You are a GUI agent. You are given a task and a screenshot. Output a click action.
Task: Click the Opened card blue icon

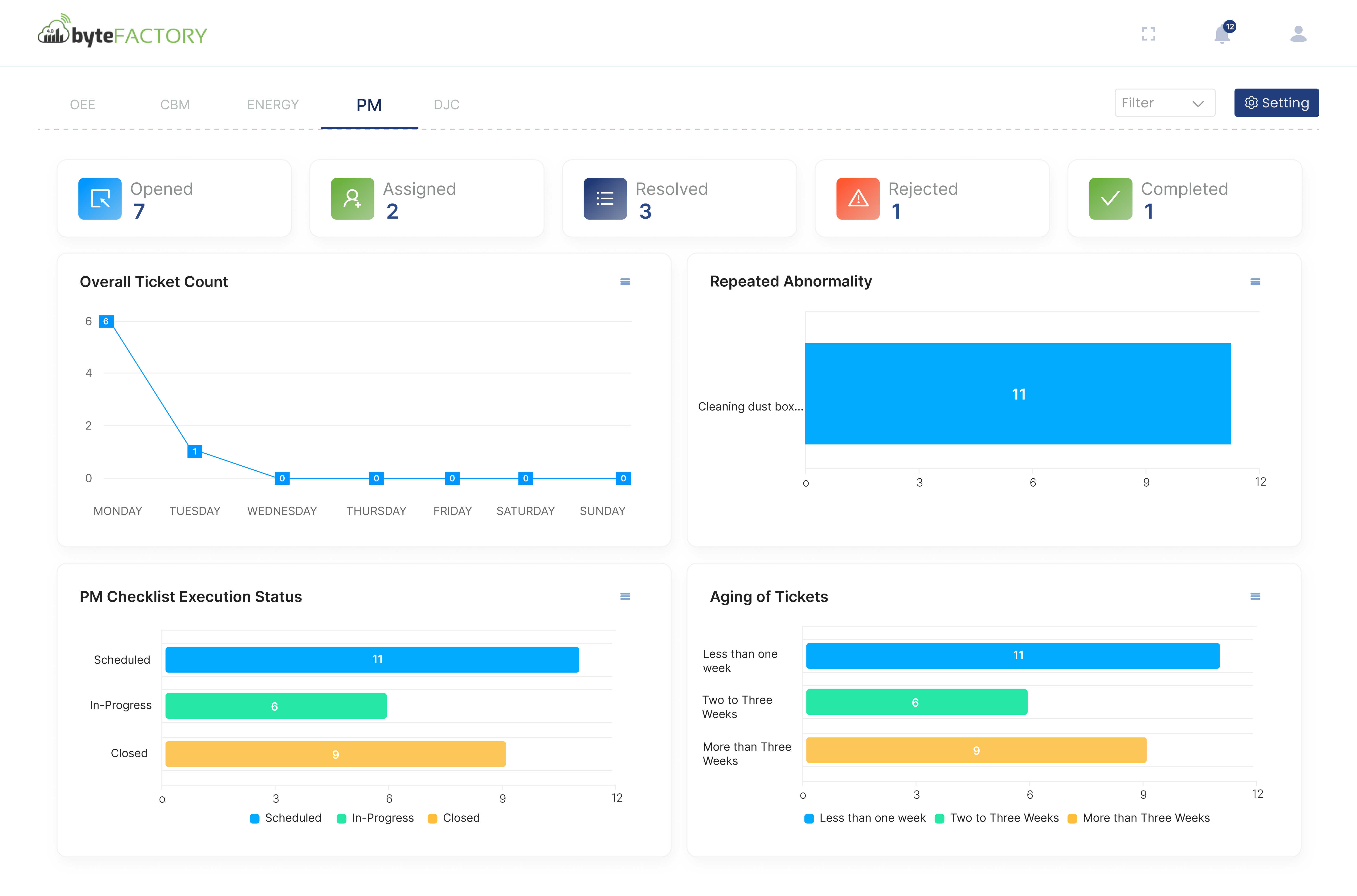click(100, 199)
